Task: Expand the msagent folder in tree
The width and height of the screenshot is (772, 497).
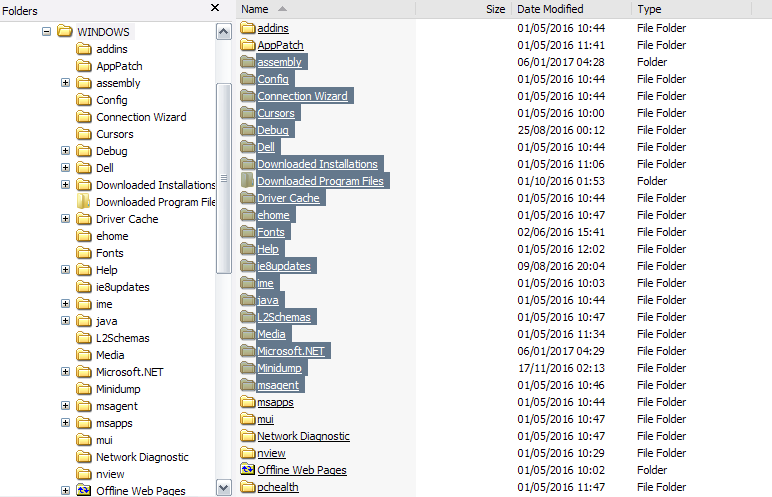Action: click(65, 405)
